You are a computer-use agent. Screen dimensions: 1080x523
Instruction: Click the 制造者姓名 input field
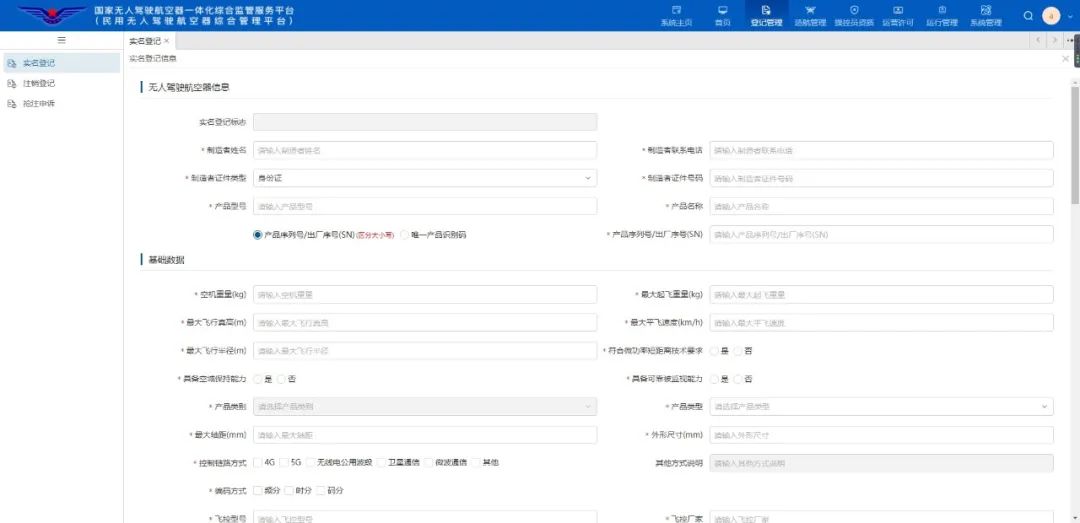(x=425, y=150)
